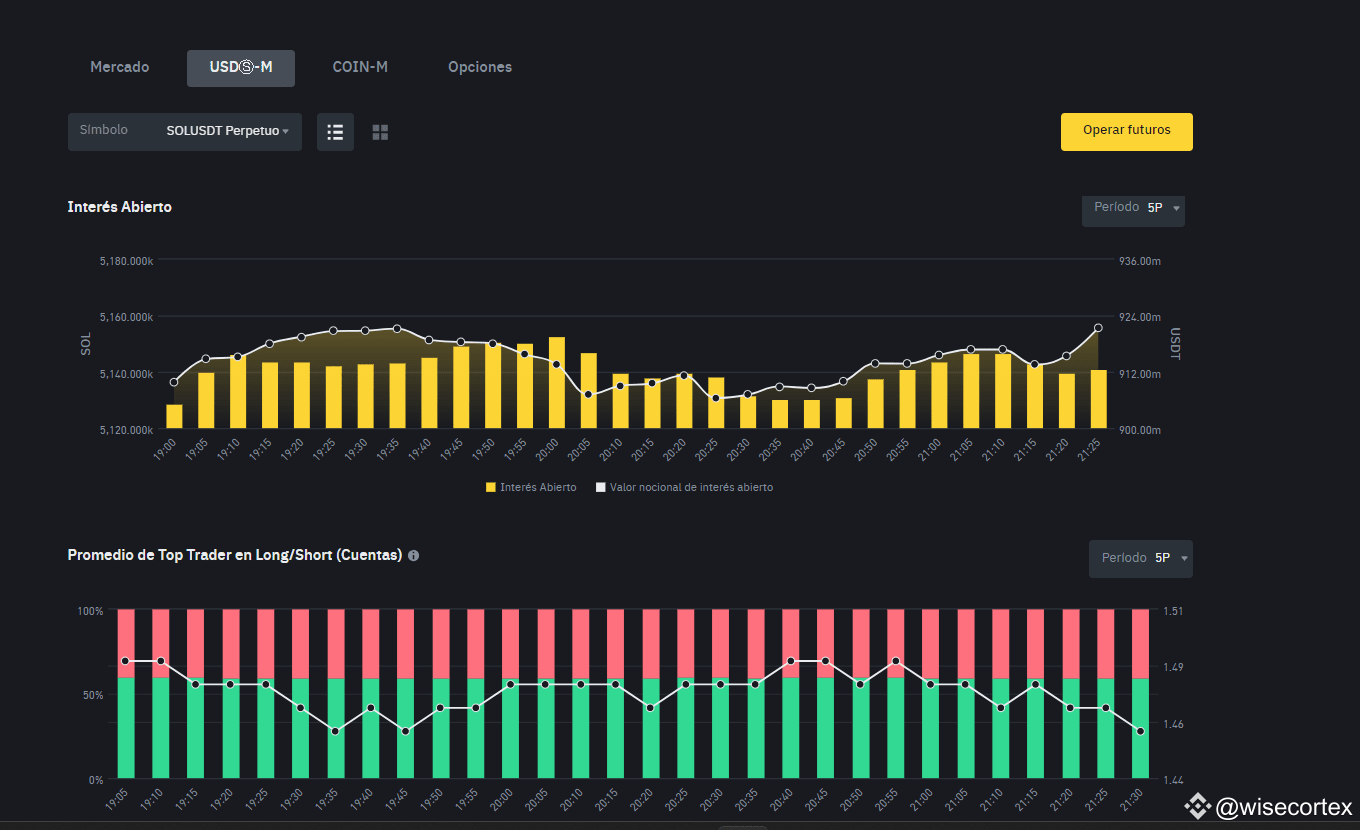This screenshot has height=830, width=1360.
Task: Switch to the COIN-M tab
Action: tap(360, 67)
